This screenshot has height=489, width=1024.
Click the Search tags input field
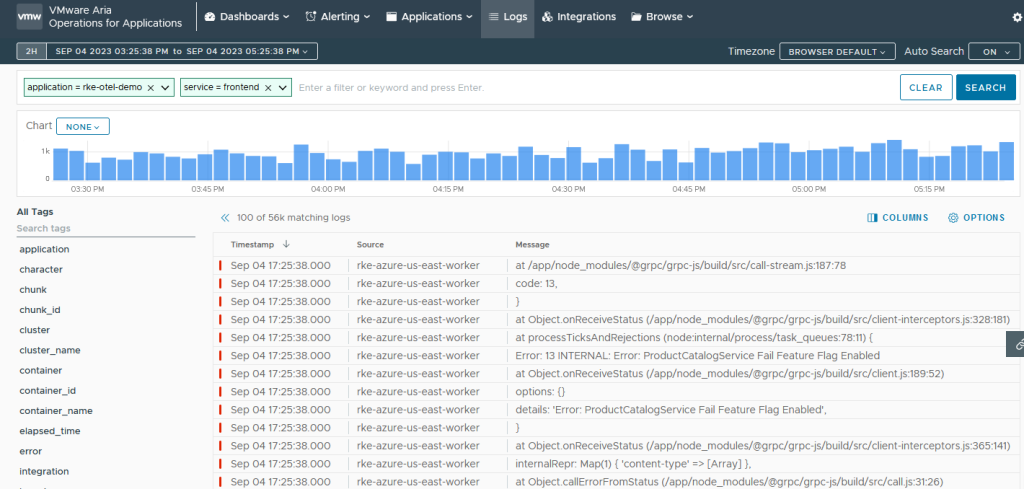(x=105, y=229)
